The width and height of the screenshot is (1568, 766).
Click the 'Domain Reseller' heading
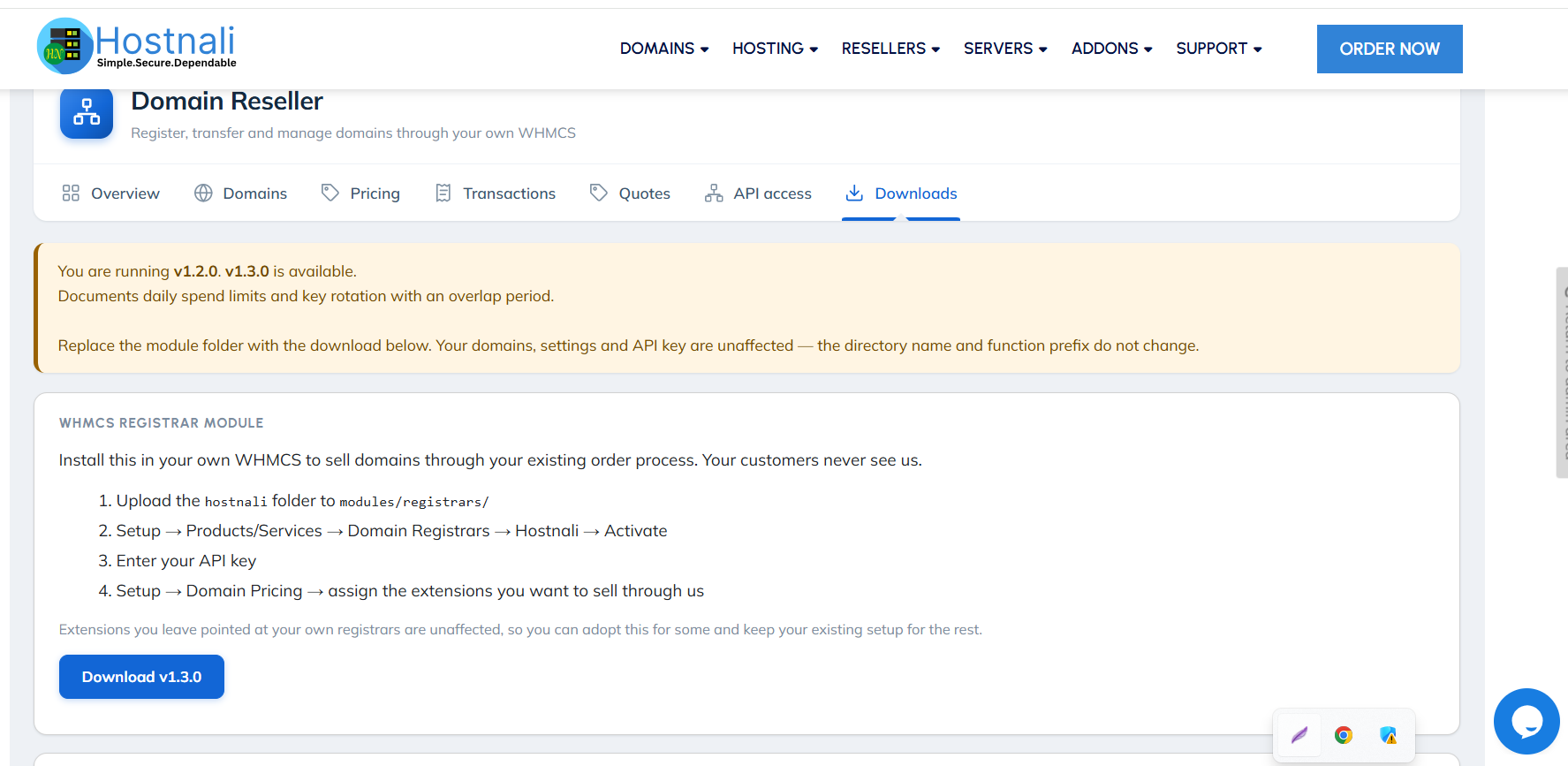[x=227, y=102]
